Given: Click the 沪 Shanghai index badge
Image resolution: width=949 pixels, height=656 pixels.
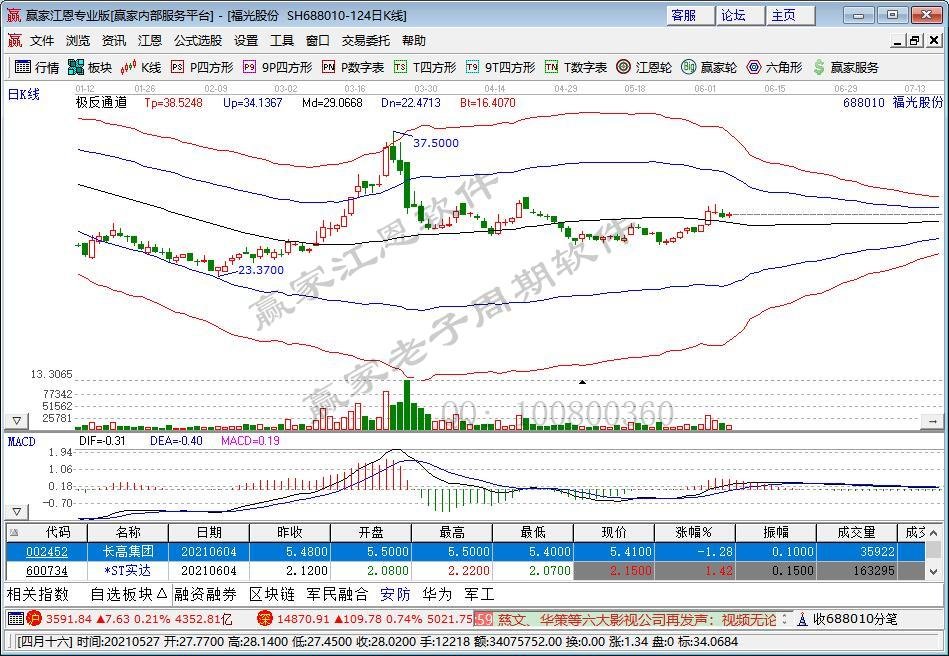Looking at the screenshot, I should 34,619.
